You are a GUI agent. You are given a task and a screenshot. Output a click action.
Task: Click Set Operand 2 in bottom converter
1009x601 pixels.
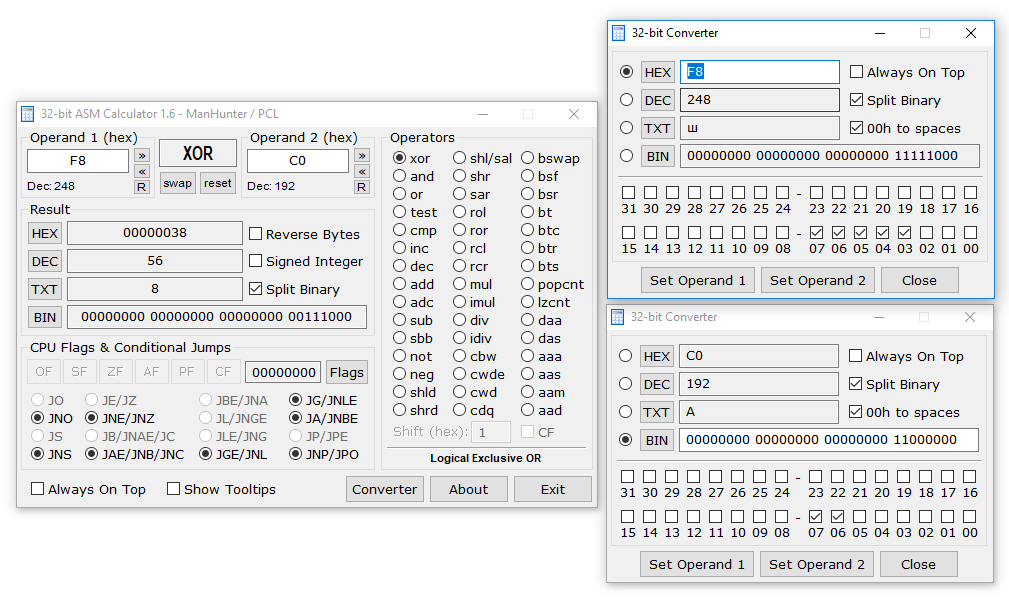(817, 564)
